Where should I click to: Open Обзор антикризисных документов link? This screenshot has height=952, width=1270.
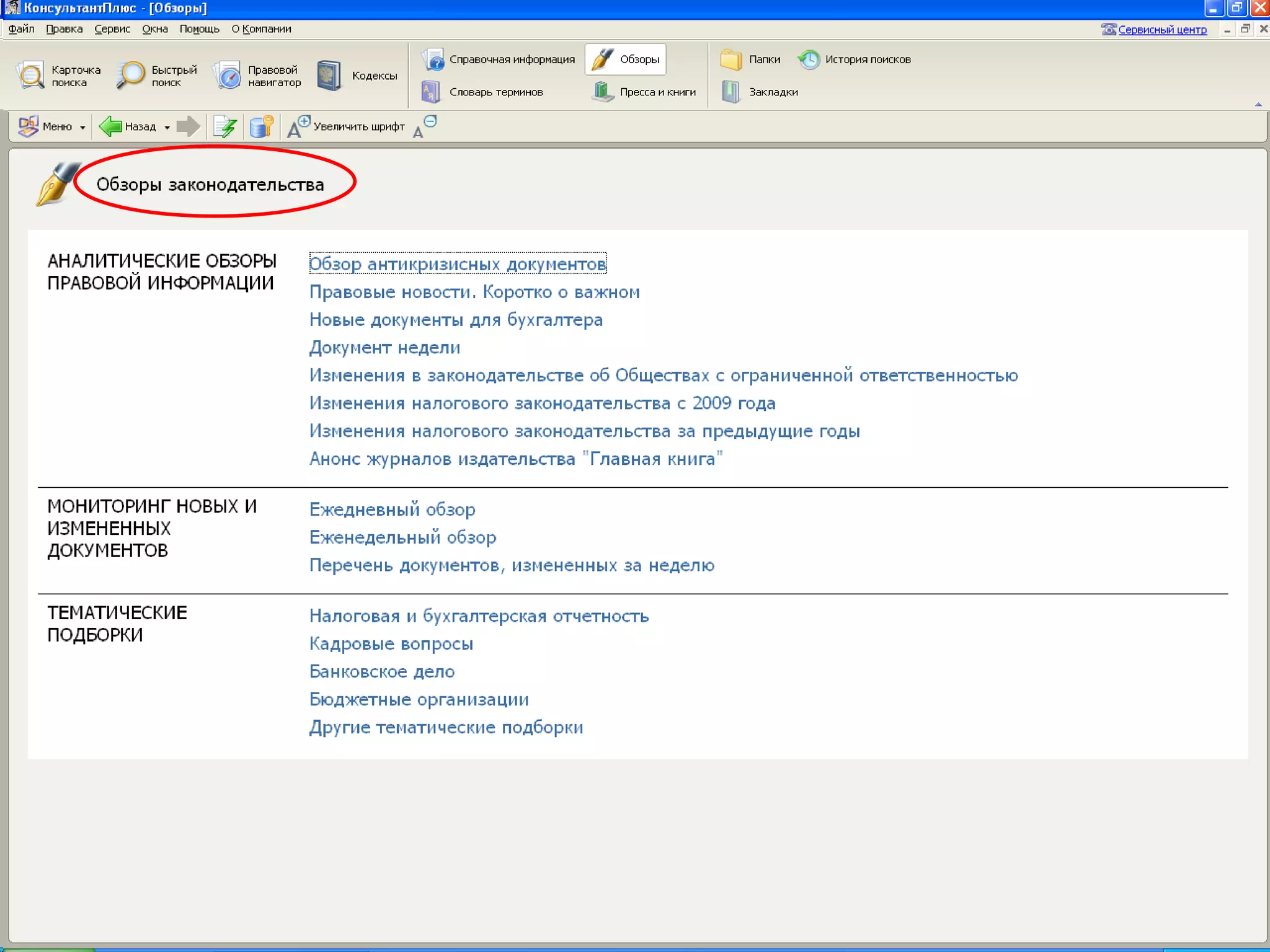457,264
